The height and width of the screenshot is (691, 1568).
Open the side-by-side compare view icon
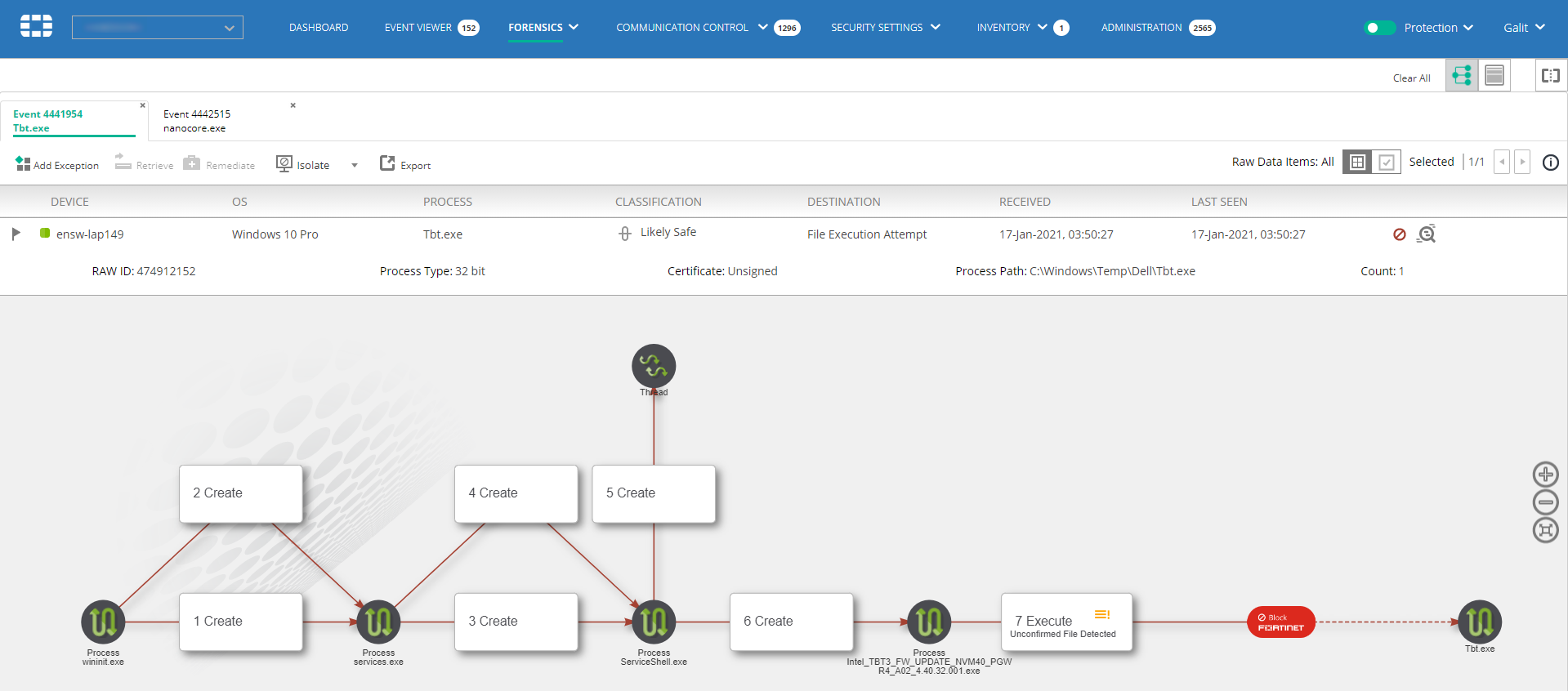pyautogui.click(x=1550, y=76)
